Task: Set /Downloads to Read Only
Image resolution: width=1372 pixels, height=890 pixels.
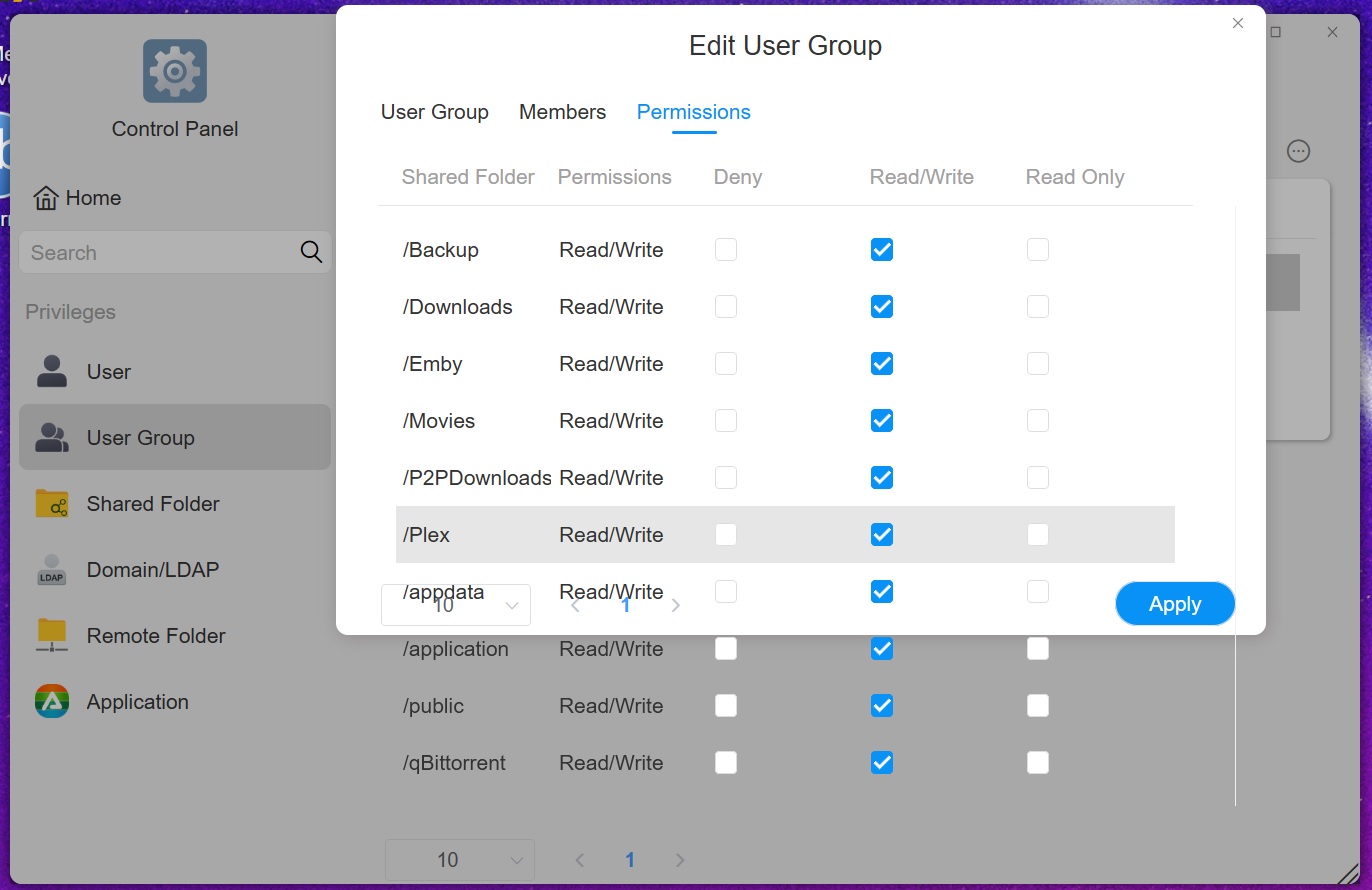Action: 1038,307
